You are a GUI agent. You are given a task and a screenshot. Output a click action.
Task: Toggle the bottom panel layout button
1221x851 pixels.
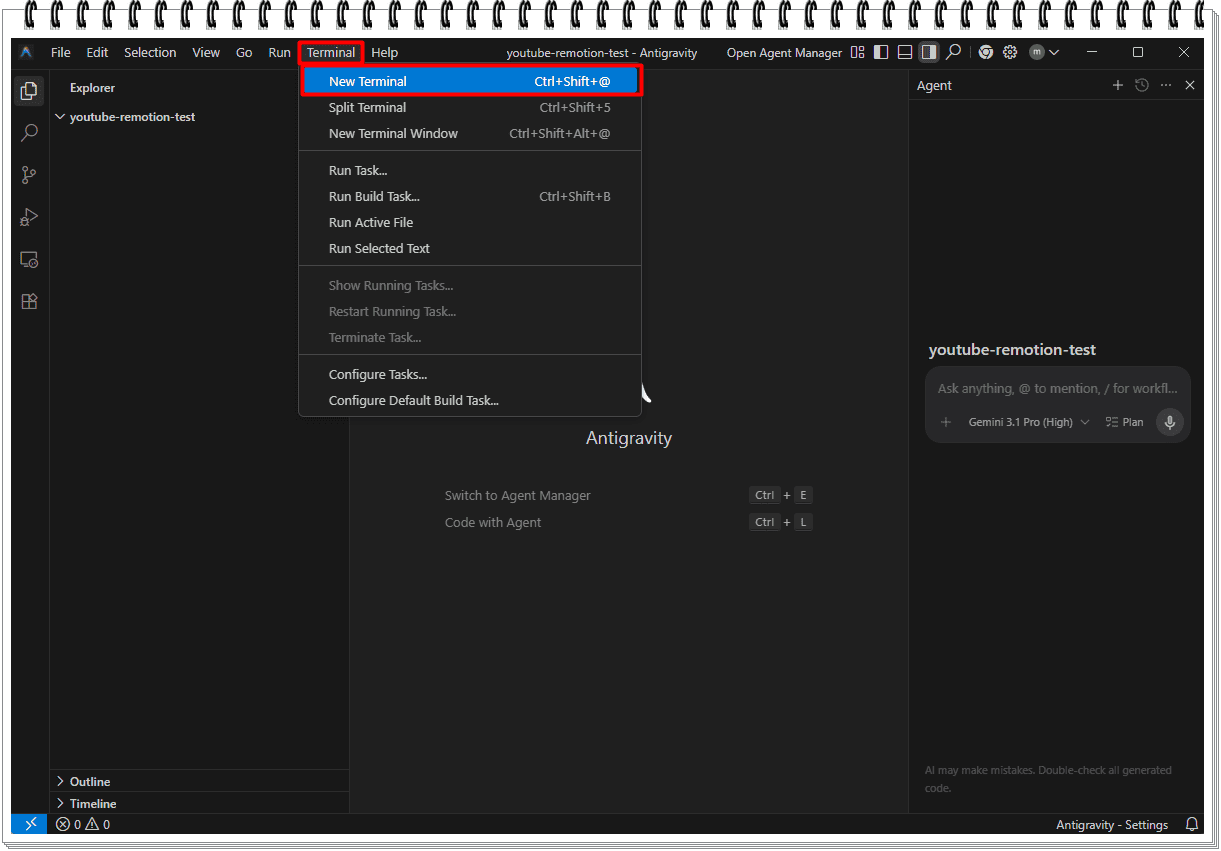905,52
